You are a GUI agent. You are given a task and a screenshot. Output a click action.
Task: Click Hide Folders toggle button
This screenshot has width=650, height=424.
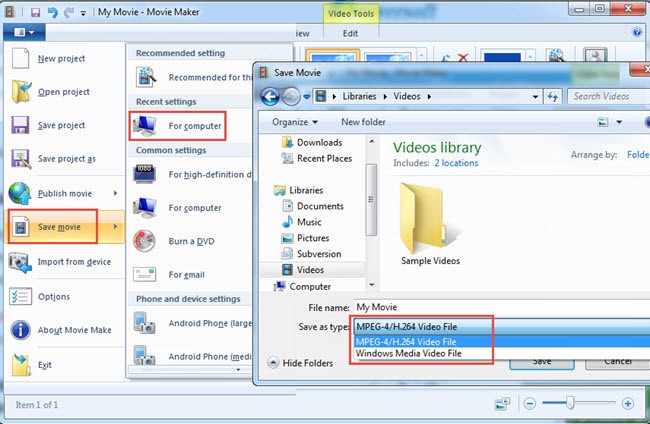pos(301,363)
